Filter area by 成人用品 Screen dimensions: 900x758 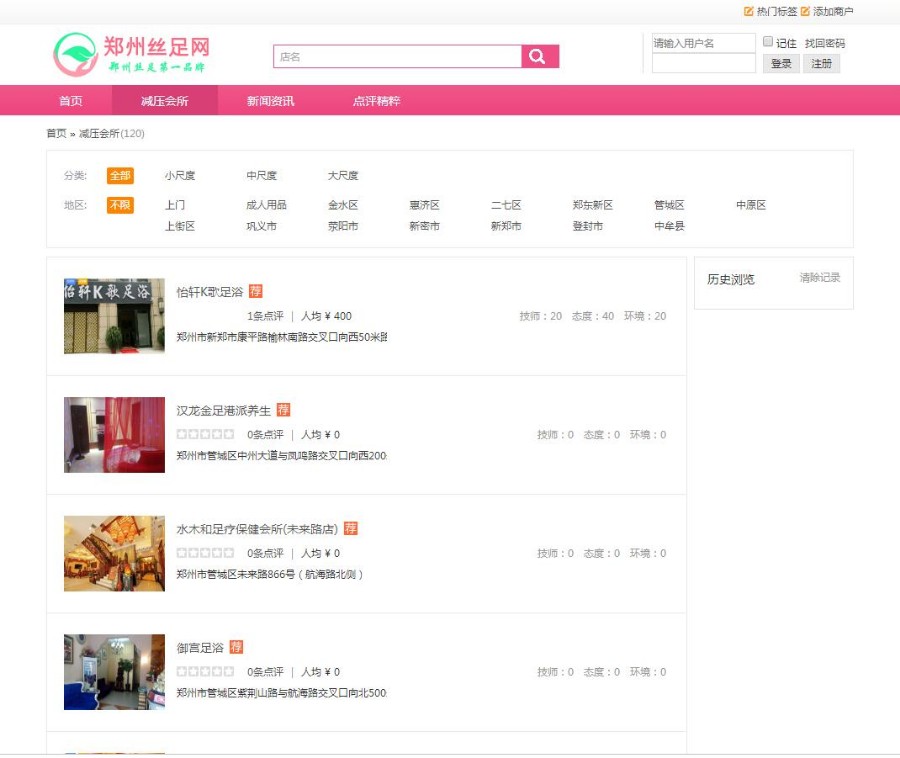click(x=266, y=205)
